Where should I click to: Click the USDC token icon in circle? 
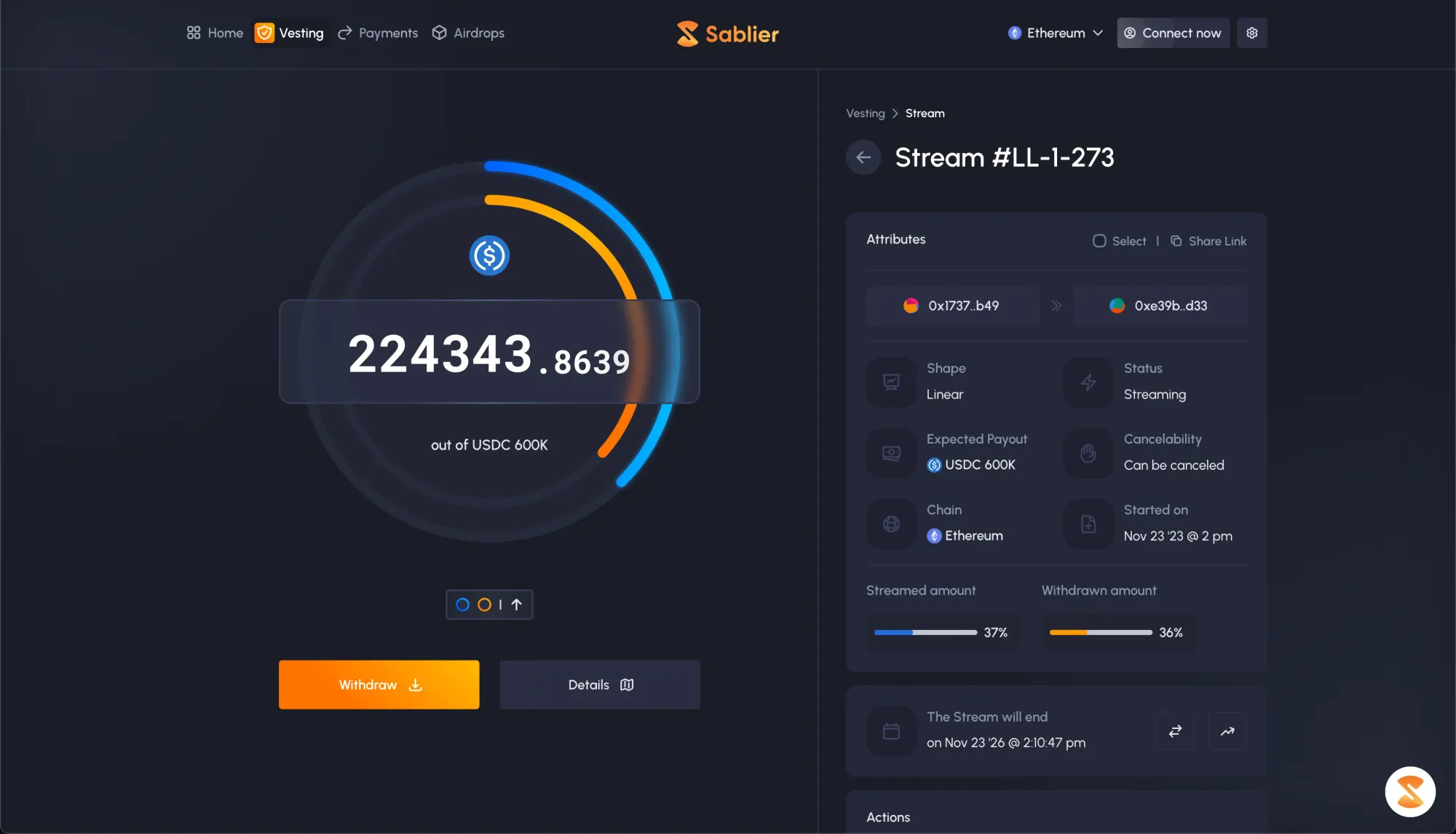[489, 256]
